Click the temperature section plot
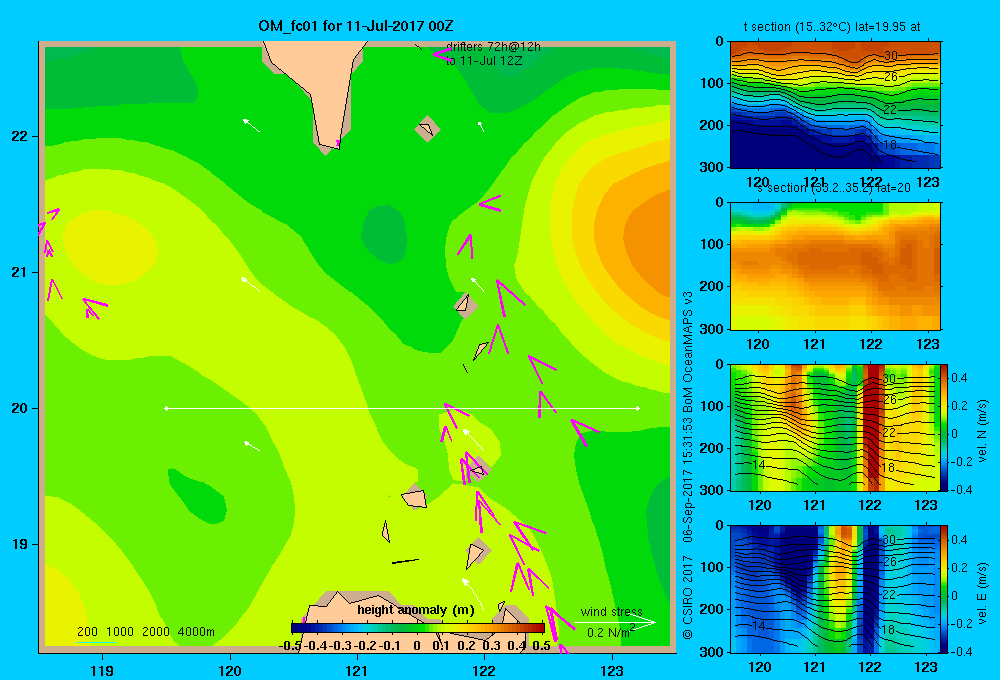Viewport: 1000px width, 680px height. pyautogui.click(x=835, y=105)
